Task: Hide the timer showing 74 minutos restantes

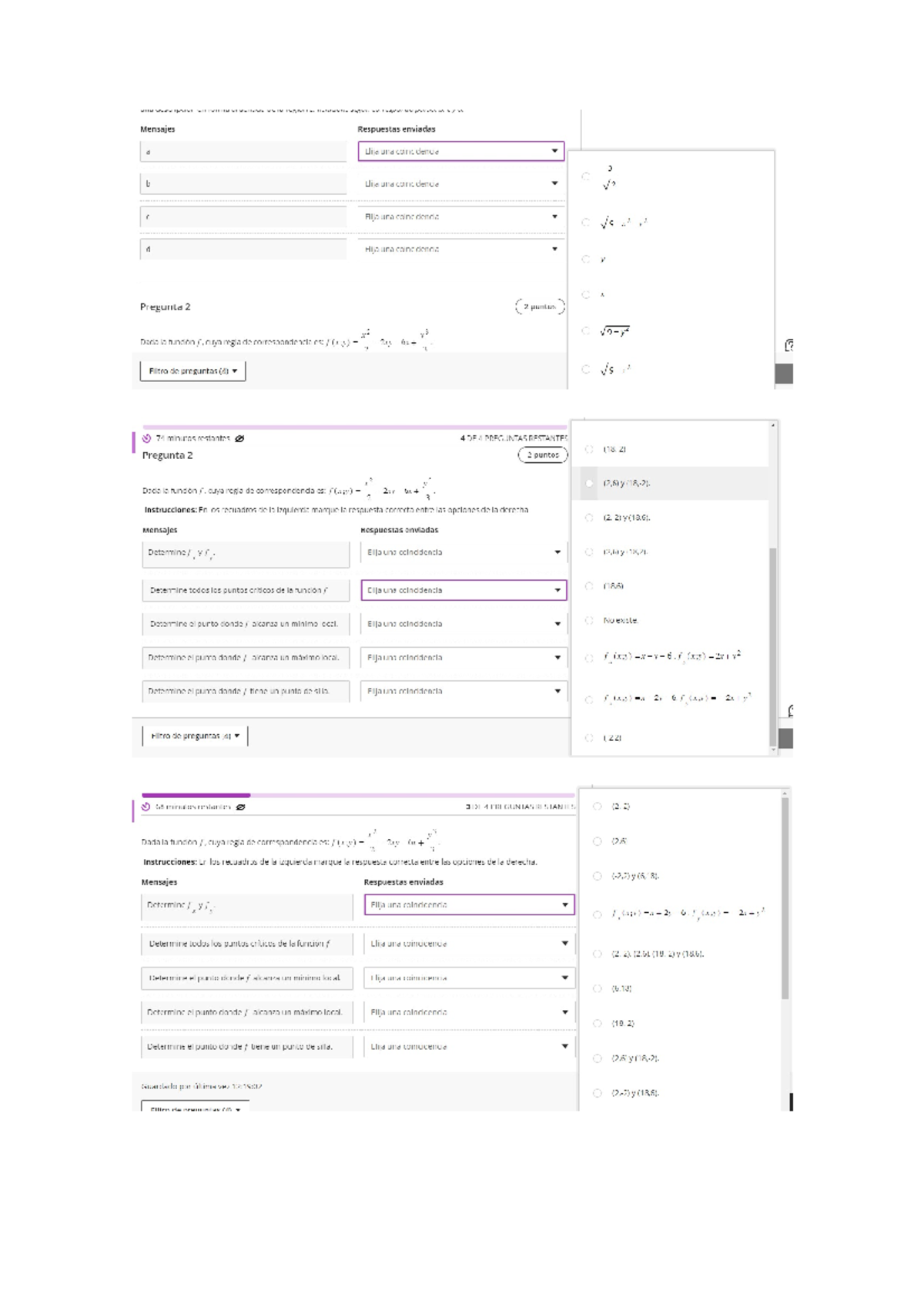Action: click(239, 438)
